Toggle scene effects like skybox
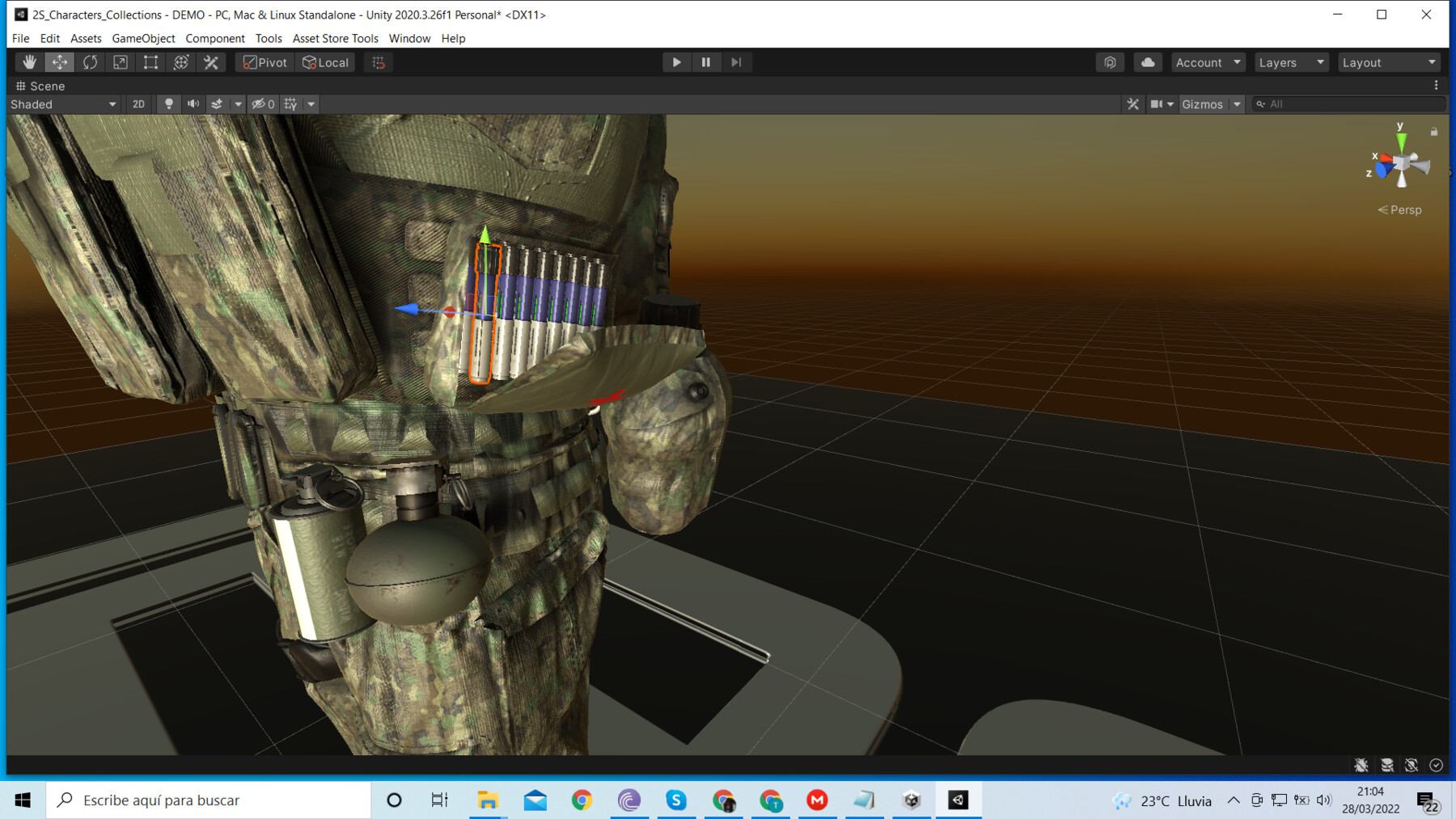 (217, 104)
